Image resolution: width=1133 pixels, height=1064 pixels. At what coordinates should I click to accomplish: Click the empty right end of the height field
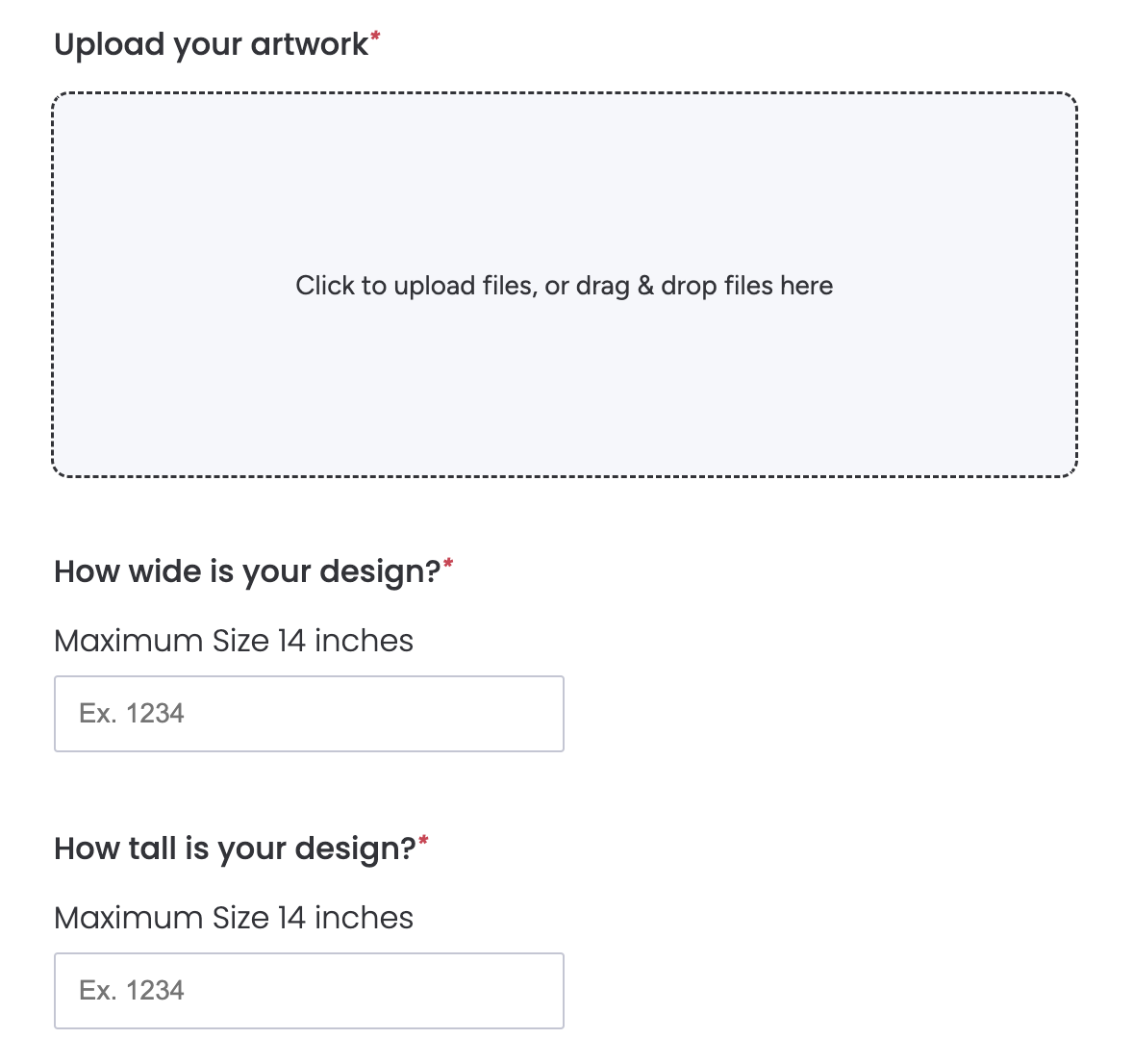519,991
